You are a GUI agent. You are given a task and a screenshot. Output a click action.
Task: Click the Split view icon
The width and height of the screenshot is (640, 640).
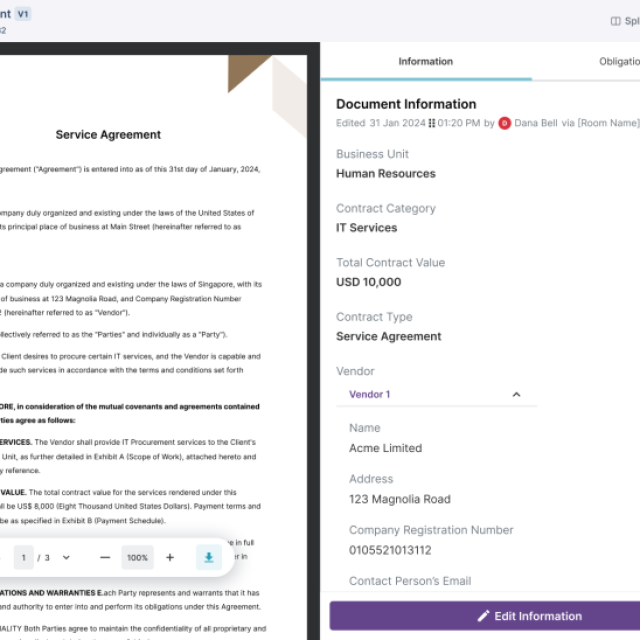616,20
